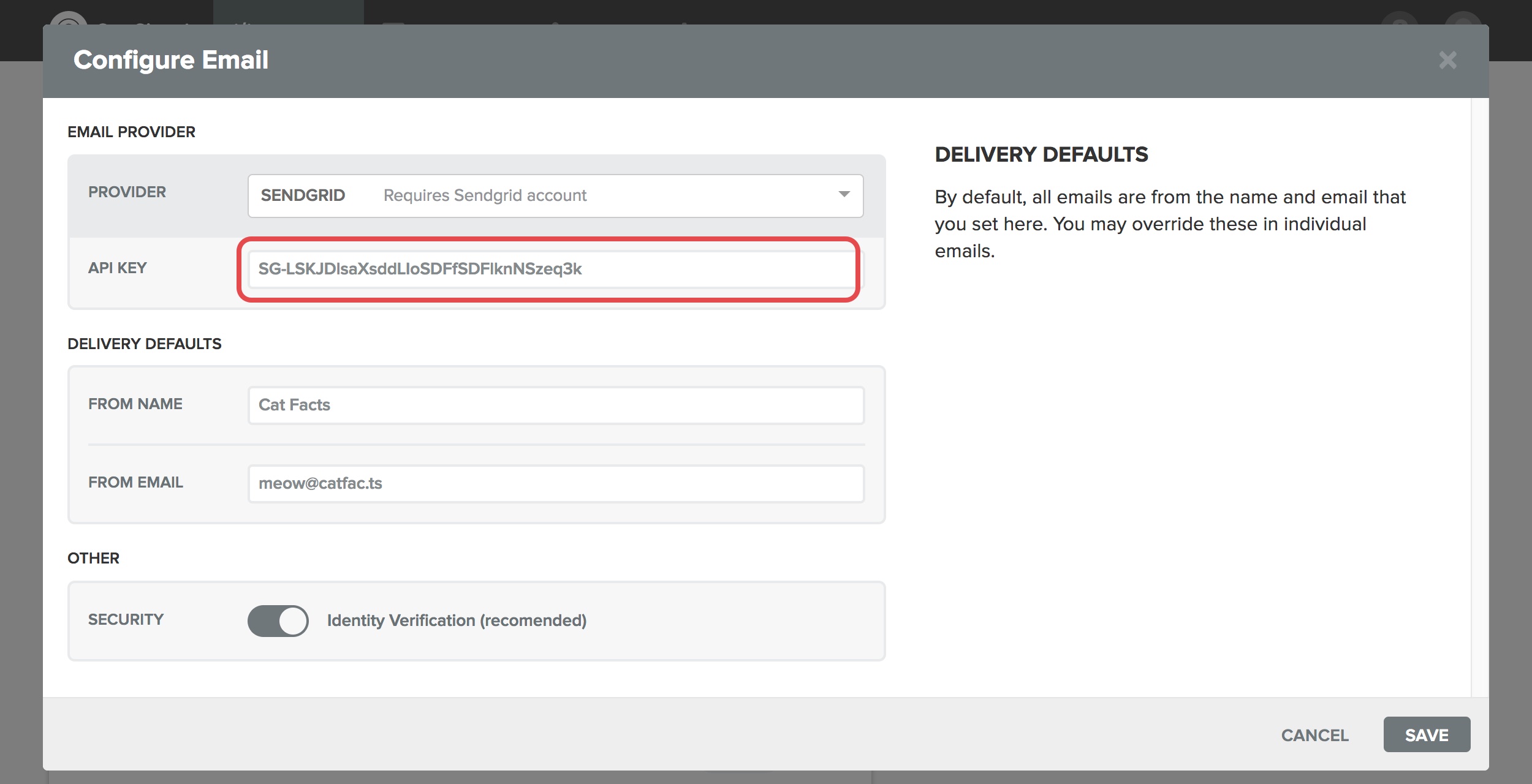Click the help icon in top bar
The height and width of the screenshot is (784, 1532).
[1399, 17]
